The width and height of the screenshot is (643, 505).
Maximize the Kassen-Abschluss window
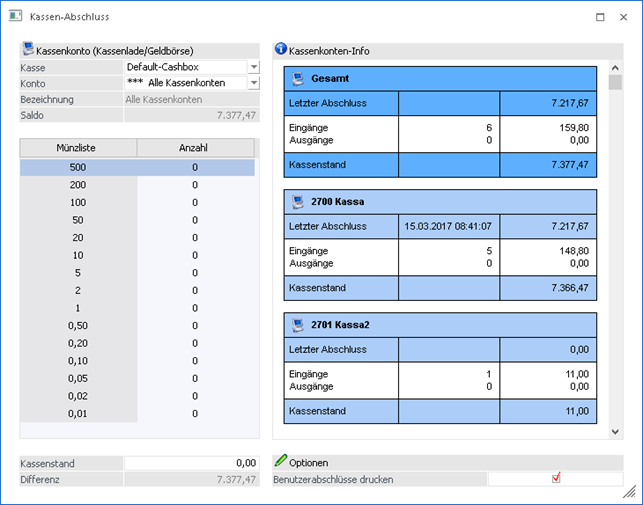(599, 17)
